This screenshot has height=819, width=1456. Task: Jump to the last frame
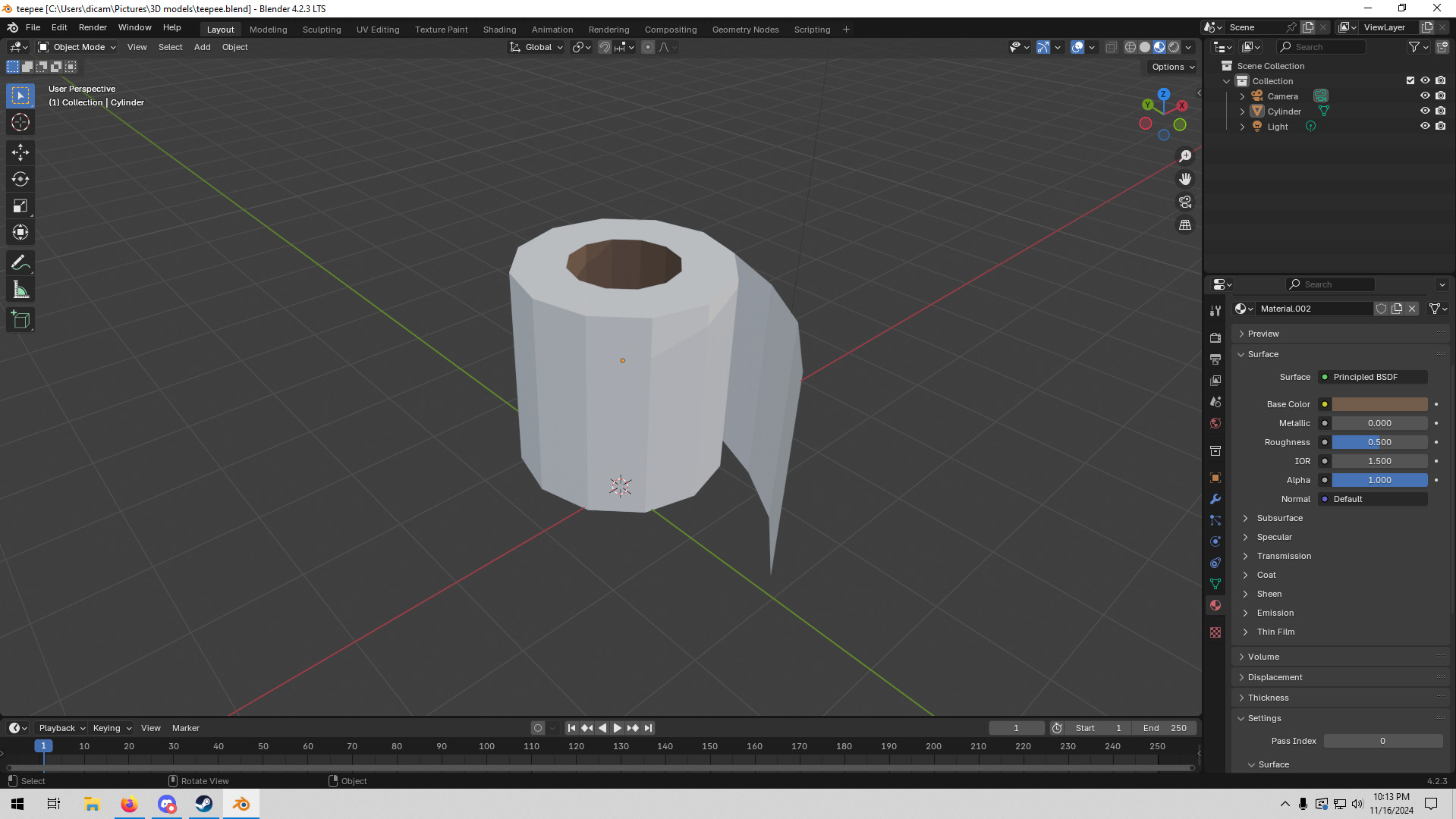[648, 728]
